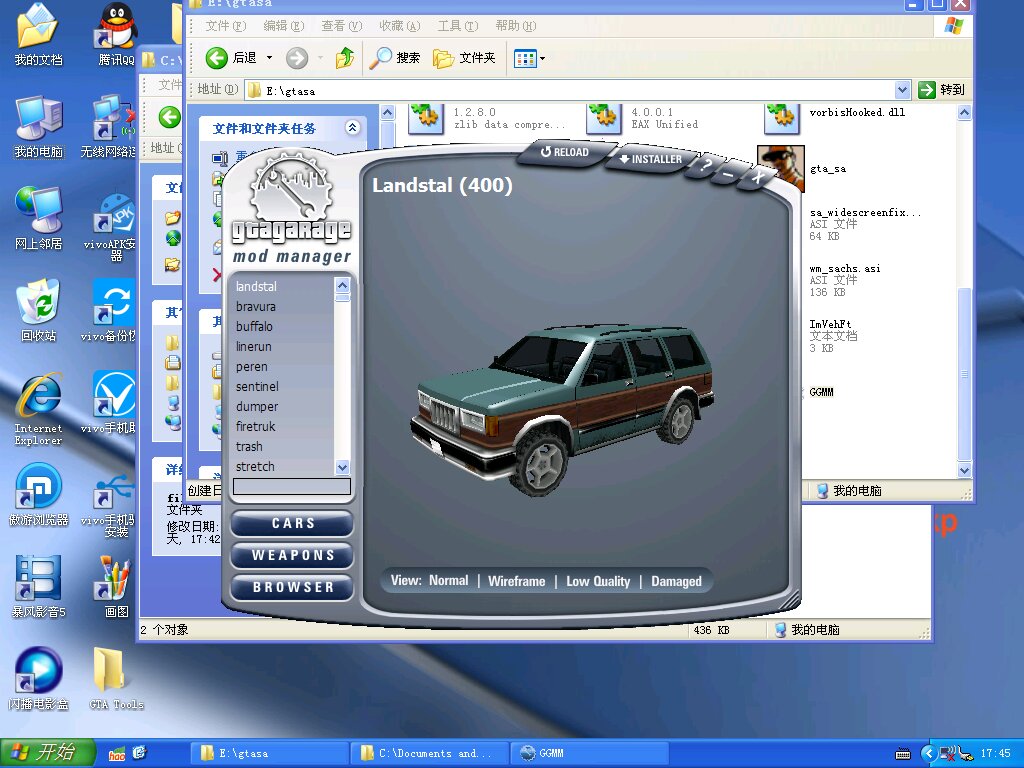This screenshot has height=768, width=1024.
Task: Switch to the WEAPONS section
Action: [292, 555]
